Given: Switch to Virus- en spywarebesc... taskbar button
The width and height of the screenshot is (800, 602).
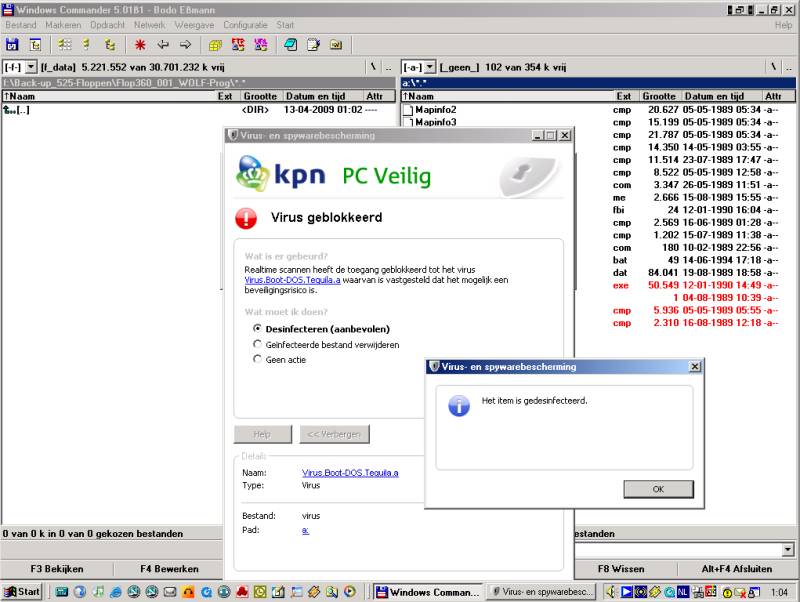Looking at the screenshot, I should pyautogui.click(x=542, y=592).
